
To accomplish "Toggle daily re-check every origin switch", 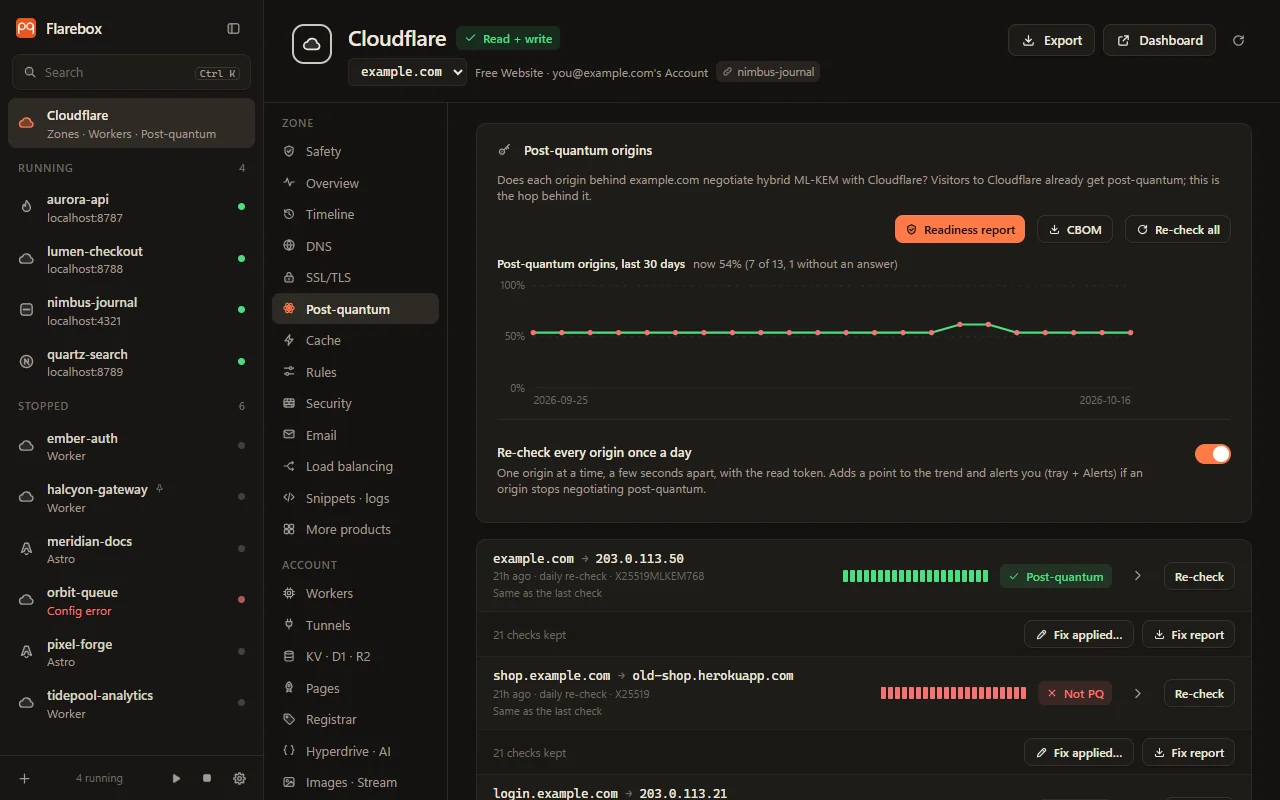I will 1213,454.
